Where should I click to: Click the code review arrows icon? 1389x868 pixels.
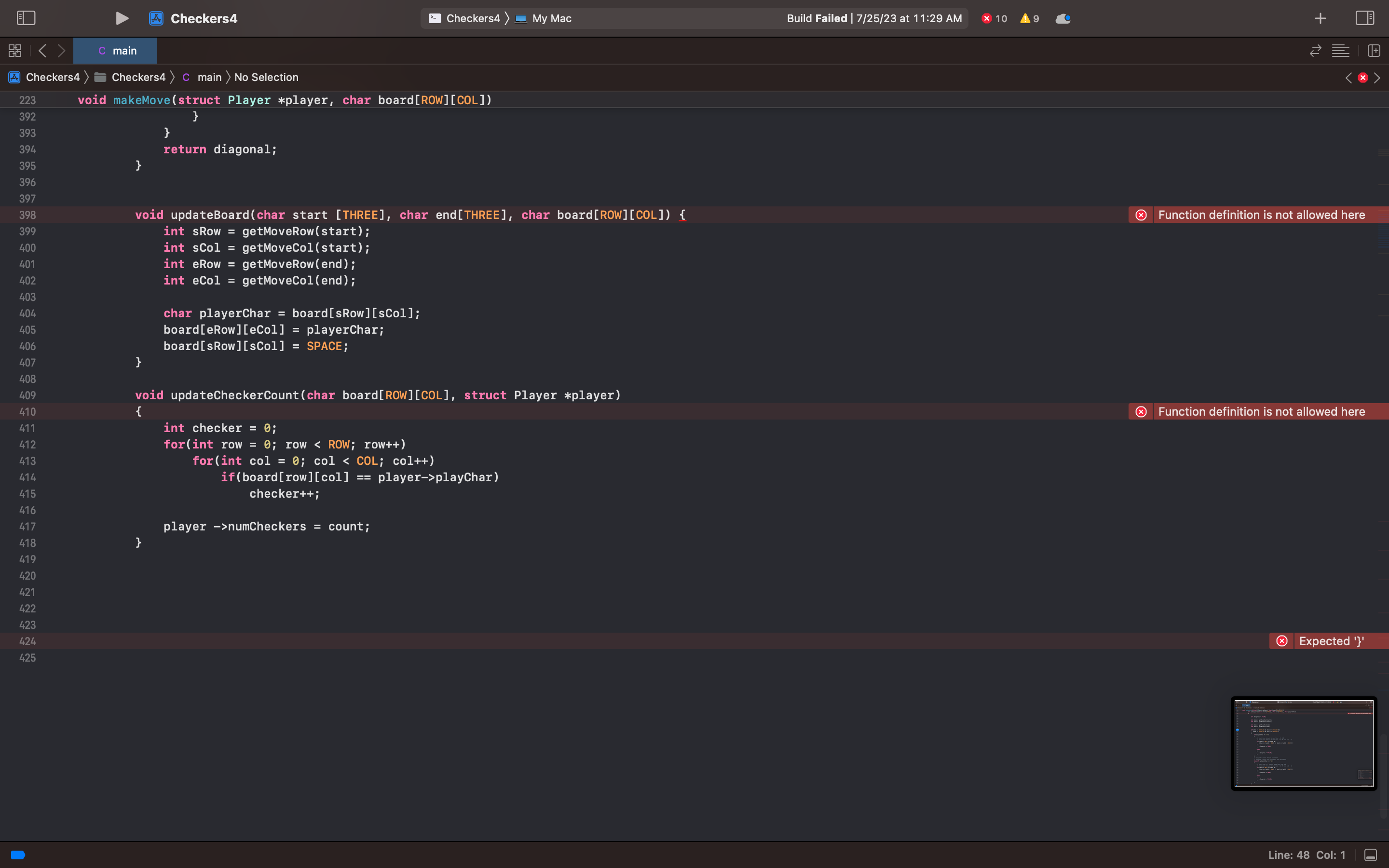click(x=1315, y=51)
